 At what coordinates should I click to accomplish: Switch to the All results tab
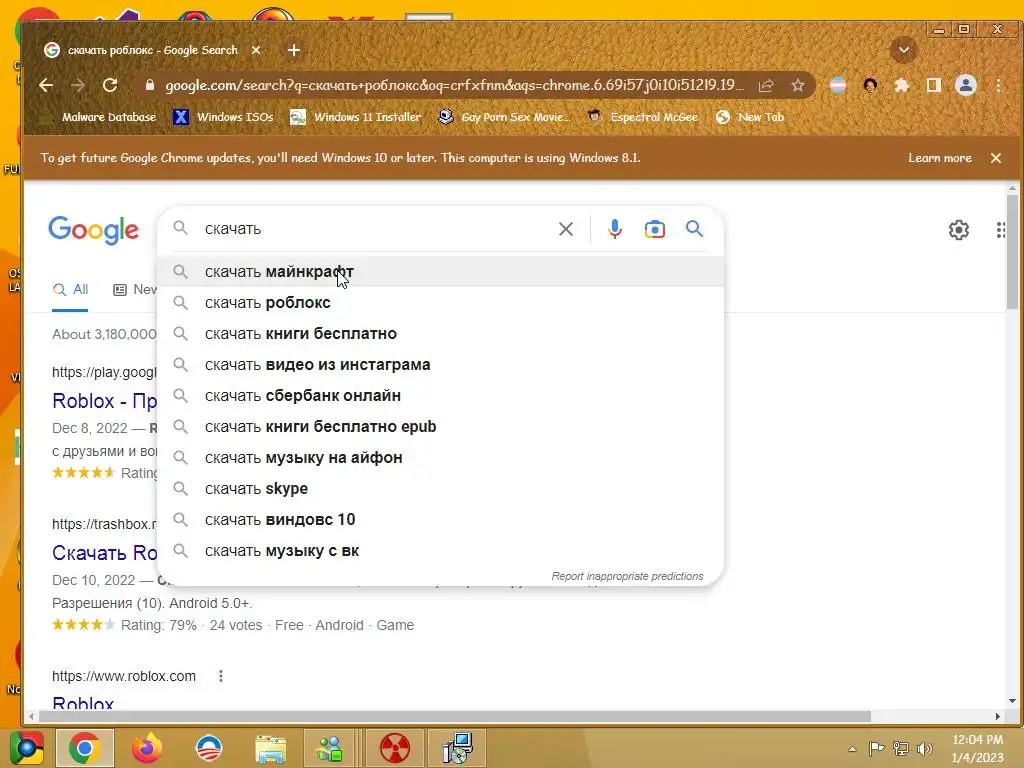(71, 289)
